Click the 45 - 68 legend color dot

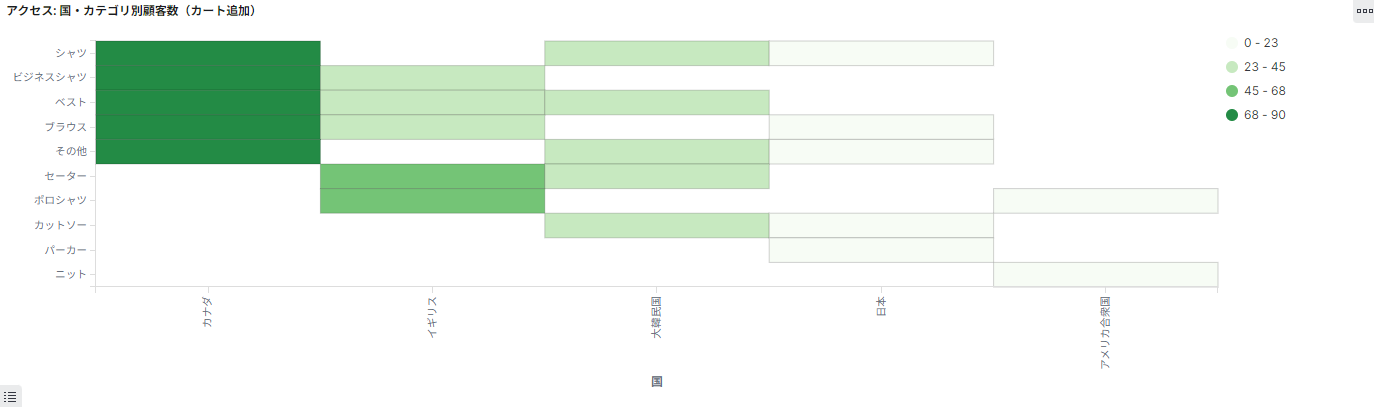1231,91
